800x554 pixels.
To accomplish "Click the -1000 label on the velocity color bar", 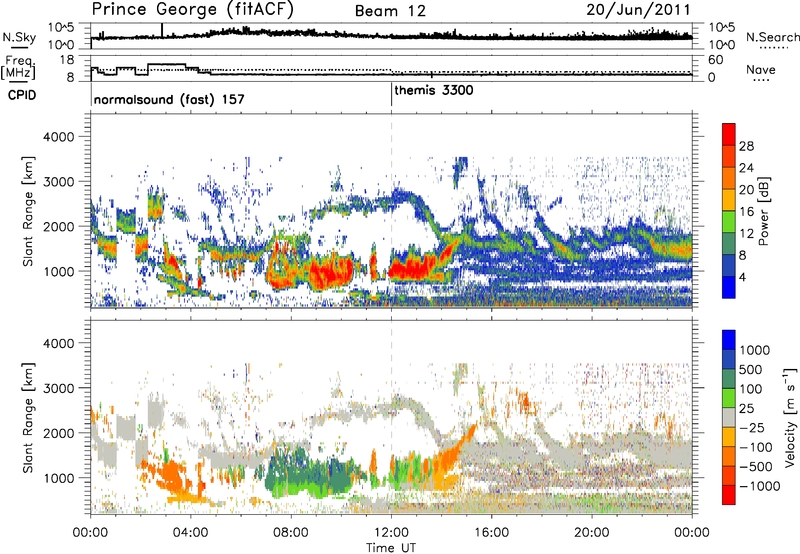I will pos(759,486).
